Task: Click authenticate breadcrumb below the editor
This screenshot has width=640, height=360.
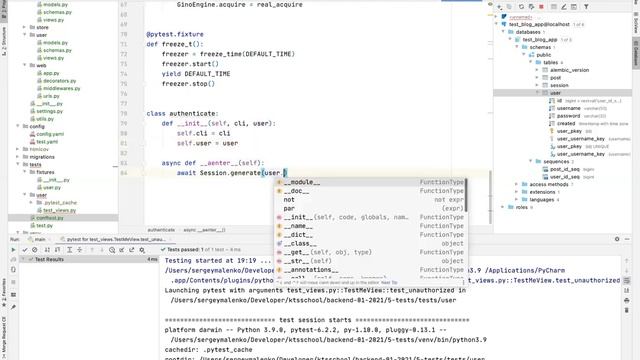Action: tap(161, 230)
